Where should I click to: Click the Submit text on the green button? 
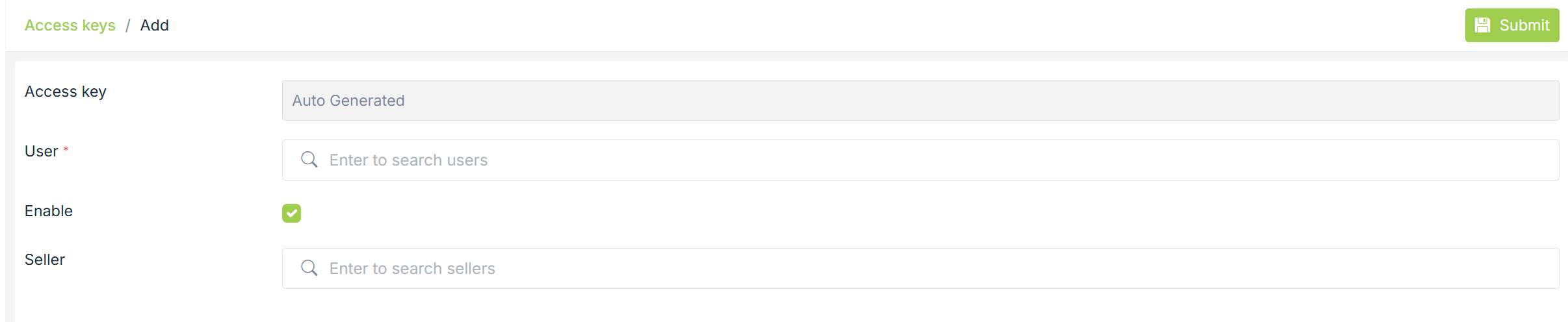(x=1524, y=25)
